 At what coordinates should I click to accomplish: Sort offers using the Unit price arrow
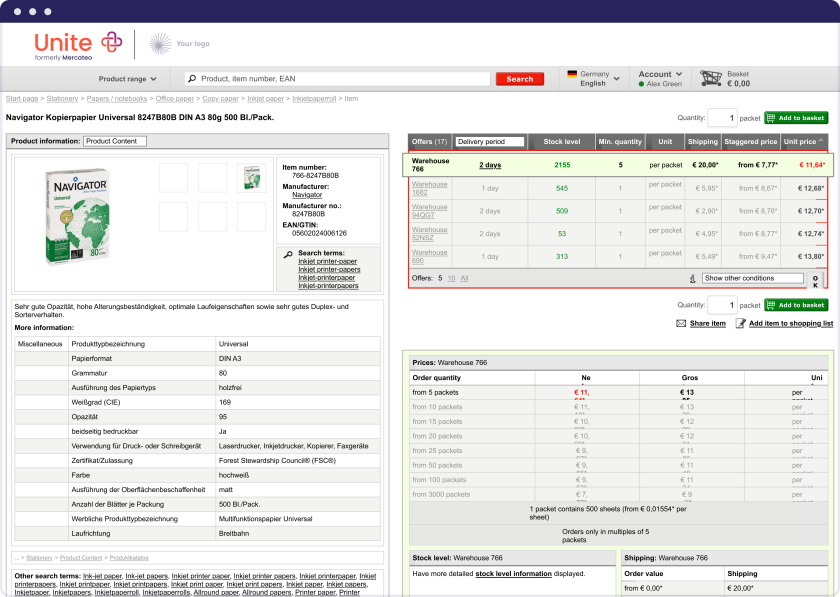pyautogui.click(x=822, y=141)
